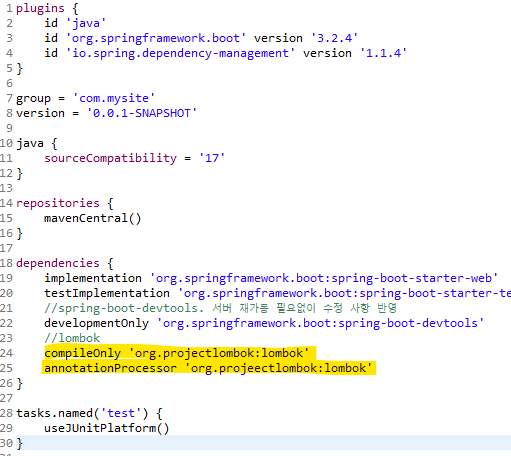The width and height of the screenshot is (511, 456).
Task: Click line number 24 in gutter
Action: coord(6,353)
